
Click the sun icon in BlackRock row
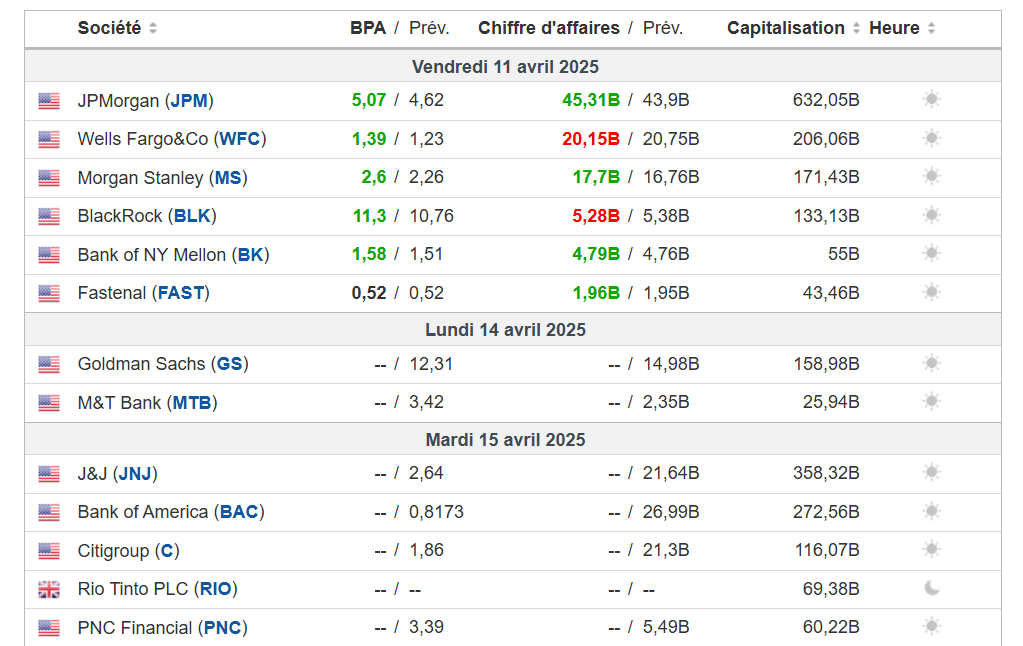[932, 215]
